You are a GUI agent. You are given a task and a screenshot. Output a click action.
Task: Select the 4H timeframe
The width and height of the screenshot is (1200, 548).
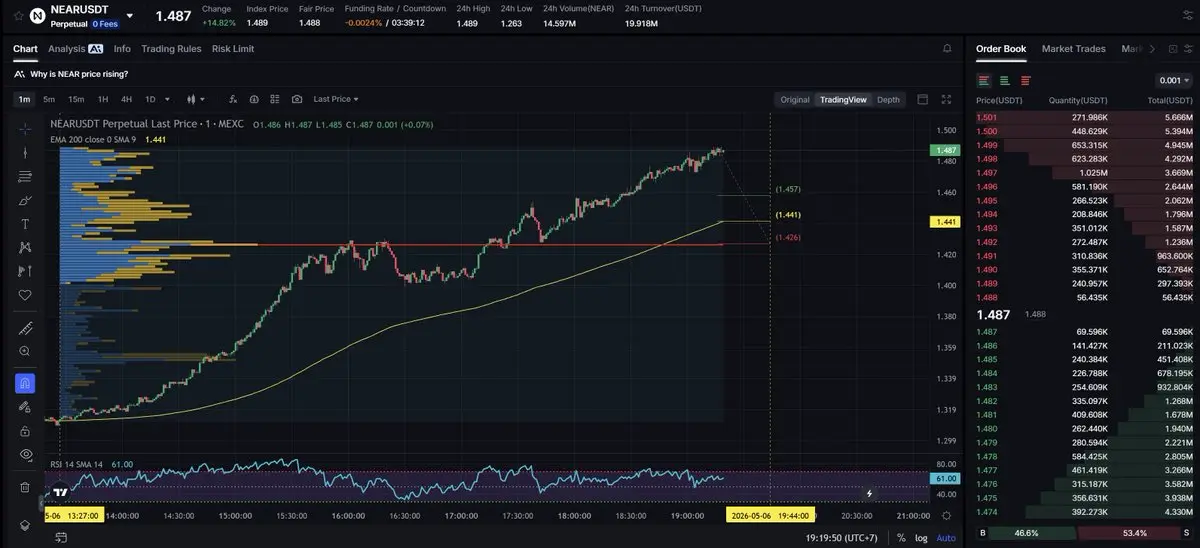tap(126, 99)
